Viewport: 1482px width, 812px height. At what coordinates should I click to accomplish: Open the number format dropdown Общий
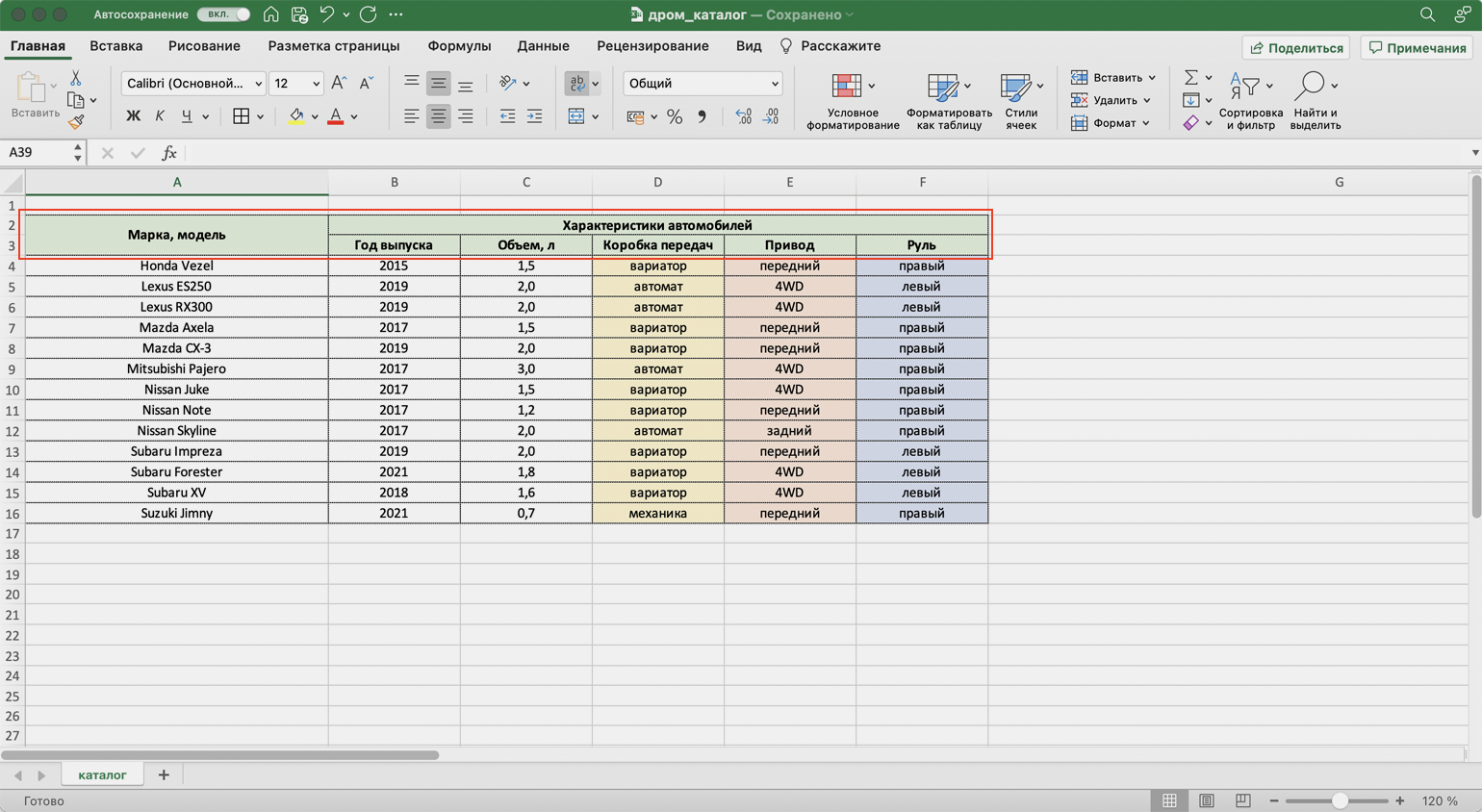coord(702,84)
